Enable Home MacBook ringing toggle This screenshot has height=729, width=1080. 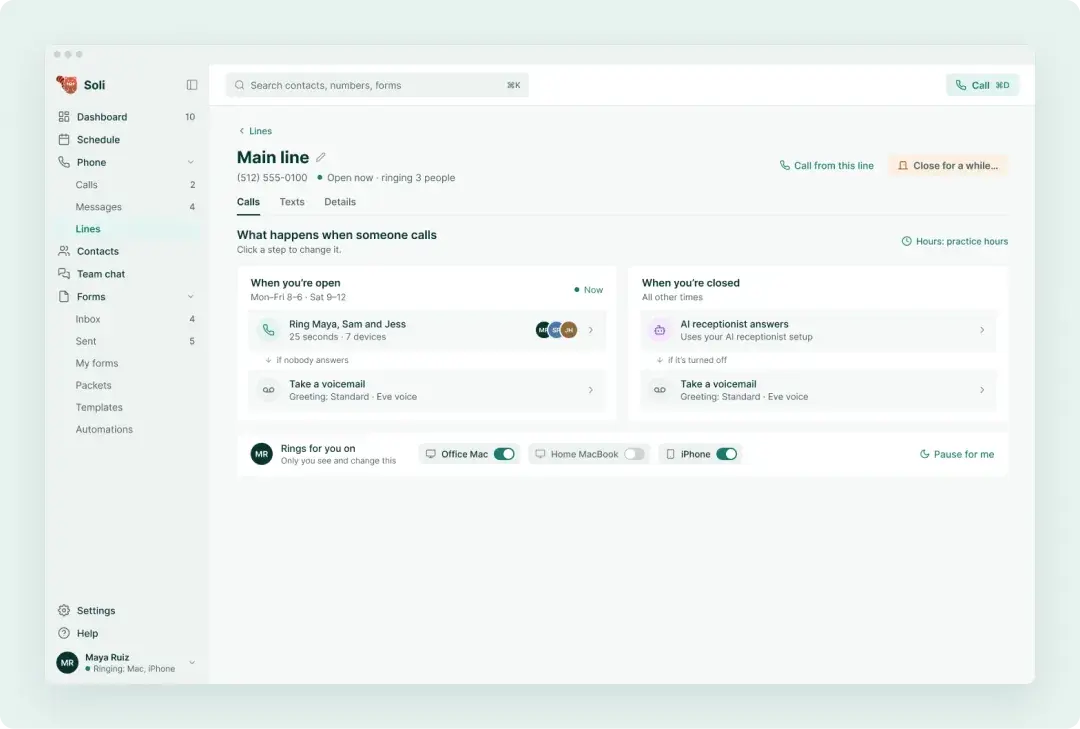pyautogui.click(x=634, y=454)
